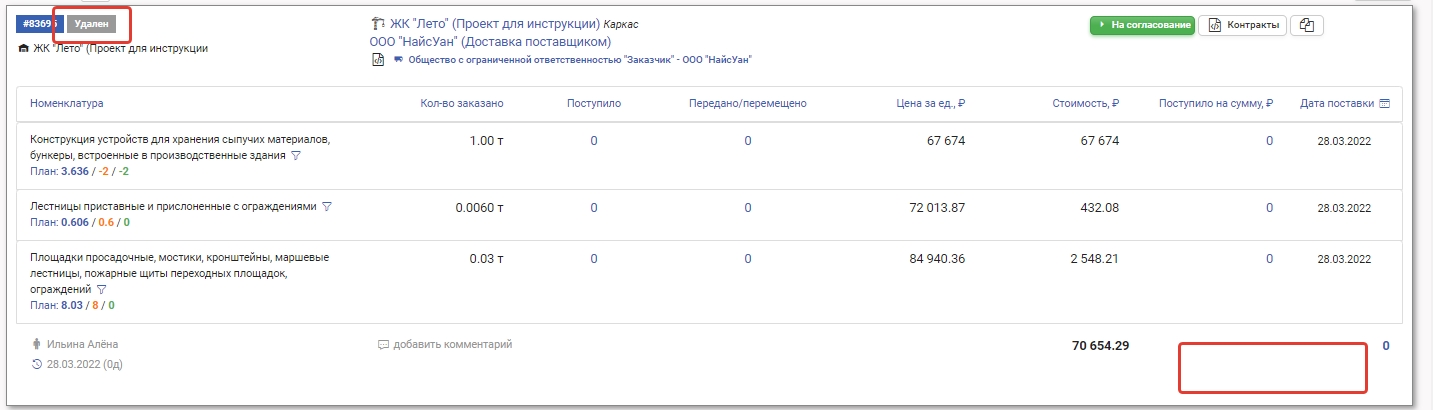Click the copy order icon button

[x=1307, y=25]
